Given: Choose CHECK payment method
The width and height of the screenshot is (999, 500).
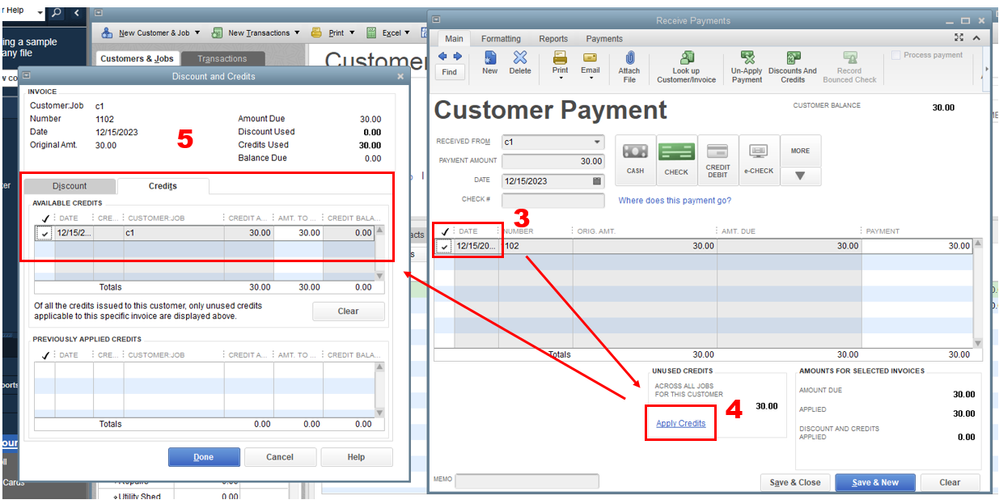Looking at the screenshot, I should [677, 159].
